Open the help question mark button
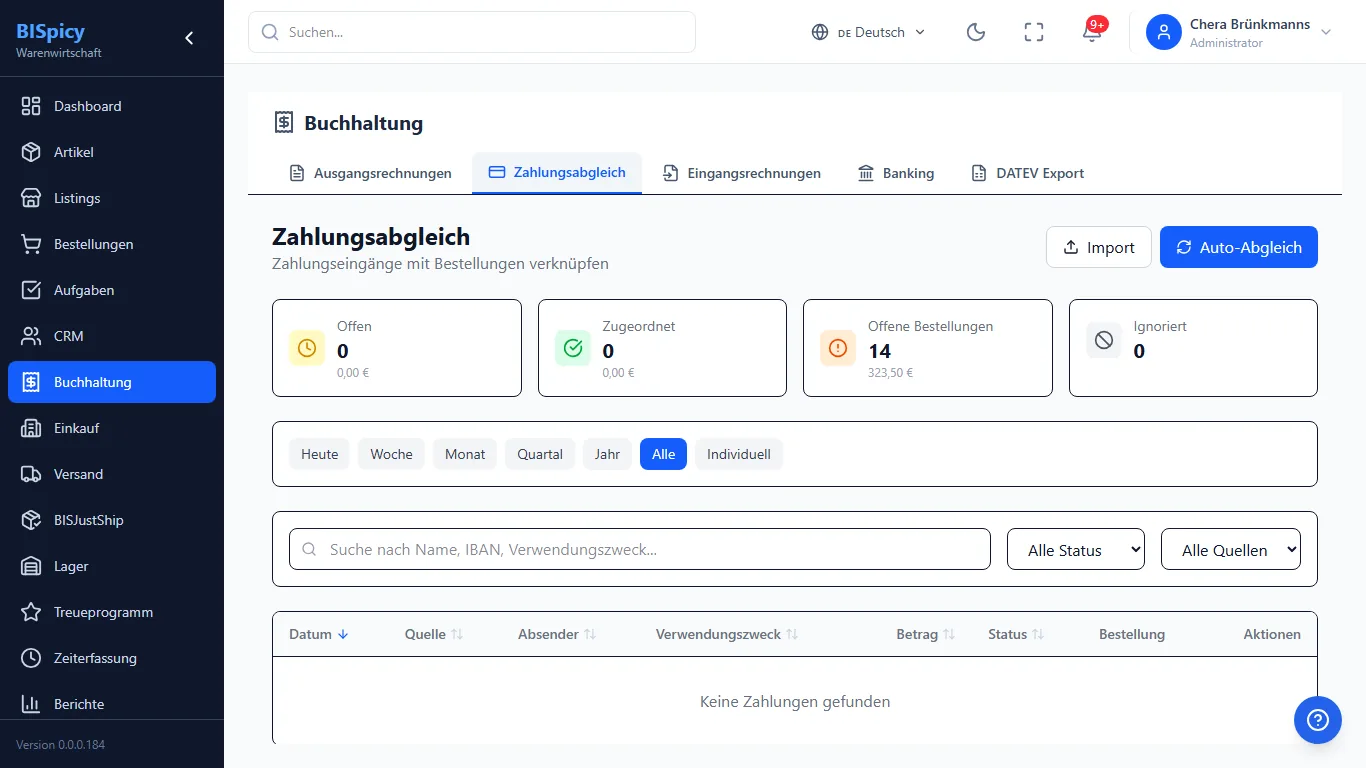The height and width of the screenshot is (768, 1366). (x=1318, y=720)
